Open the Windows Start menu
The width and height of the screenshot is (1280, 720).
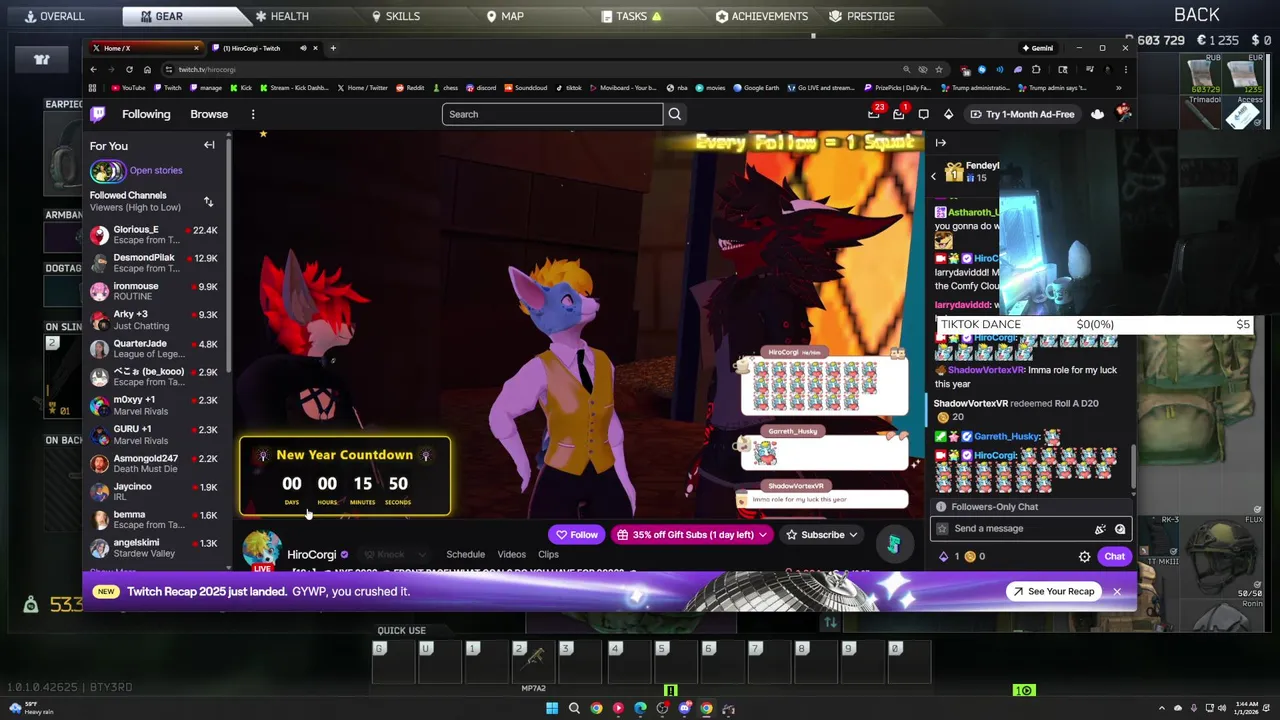(552, 709)
